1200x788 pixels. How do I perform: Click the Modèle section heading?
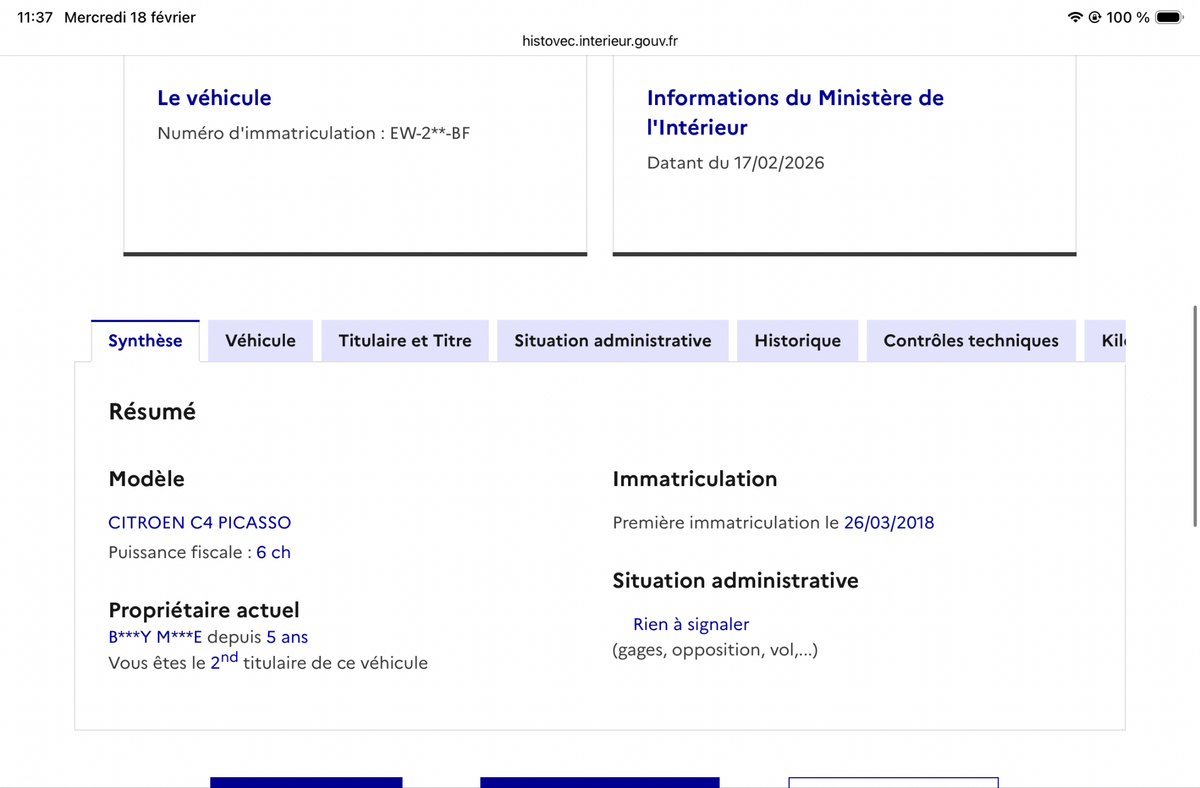[x=146, y=479]
